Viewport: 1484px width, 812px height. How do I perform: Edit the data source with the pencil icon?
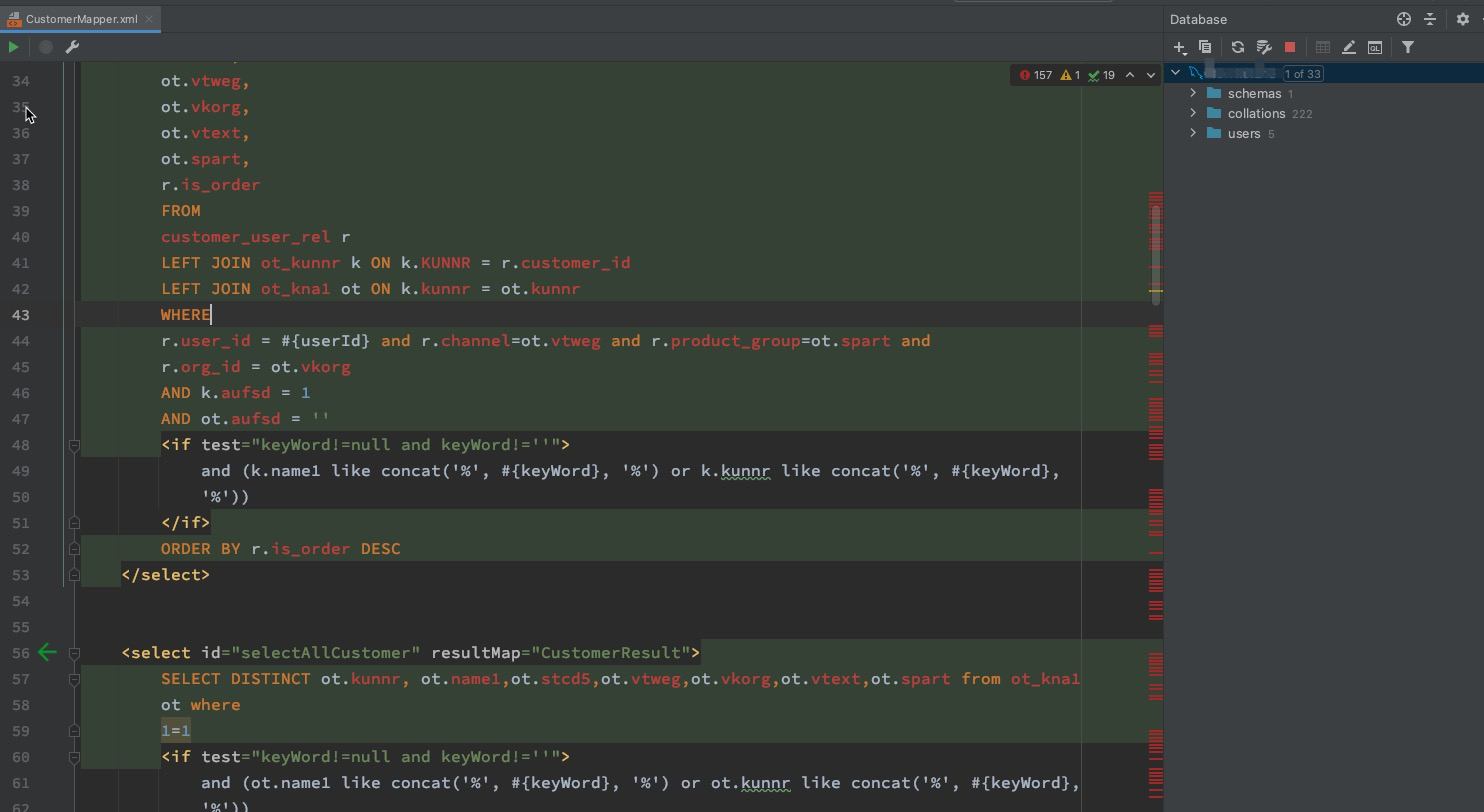click(x=1348, y=46)
